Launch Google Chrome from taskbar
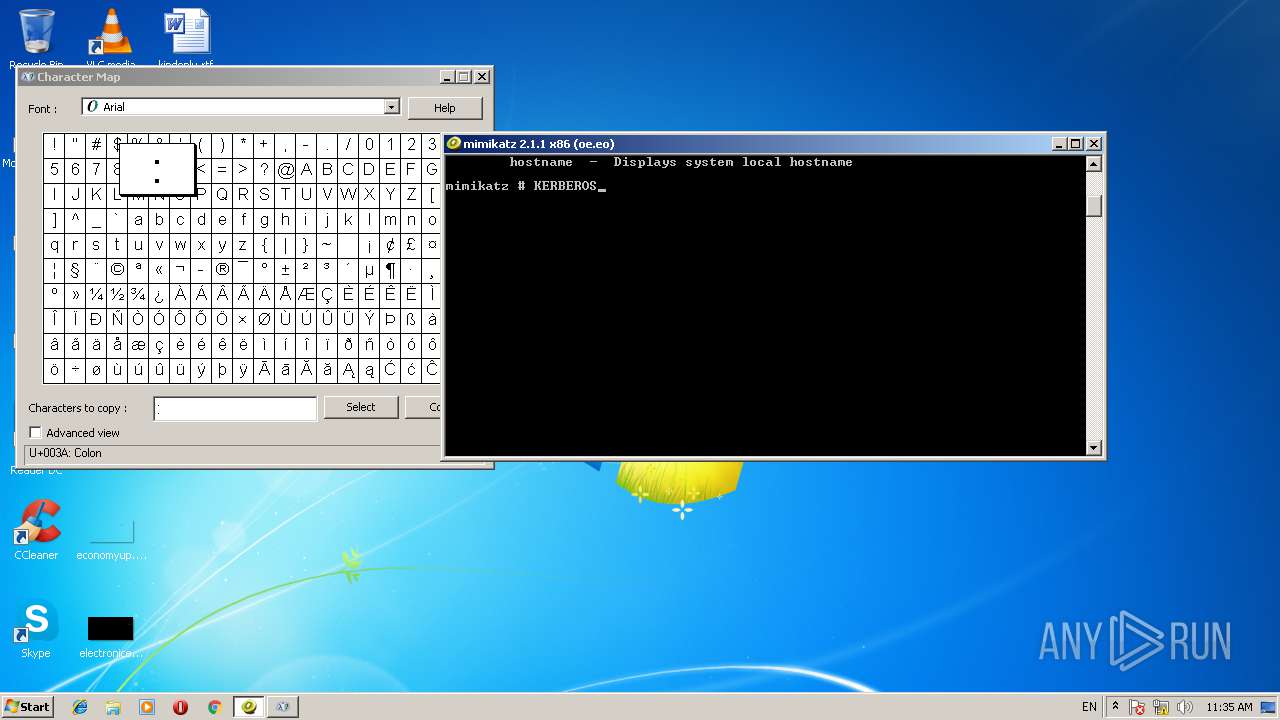 tap(214, 707)
